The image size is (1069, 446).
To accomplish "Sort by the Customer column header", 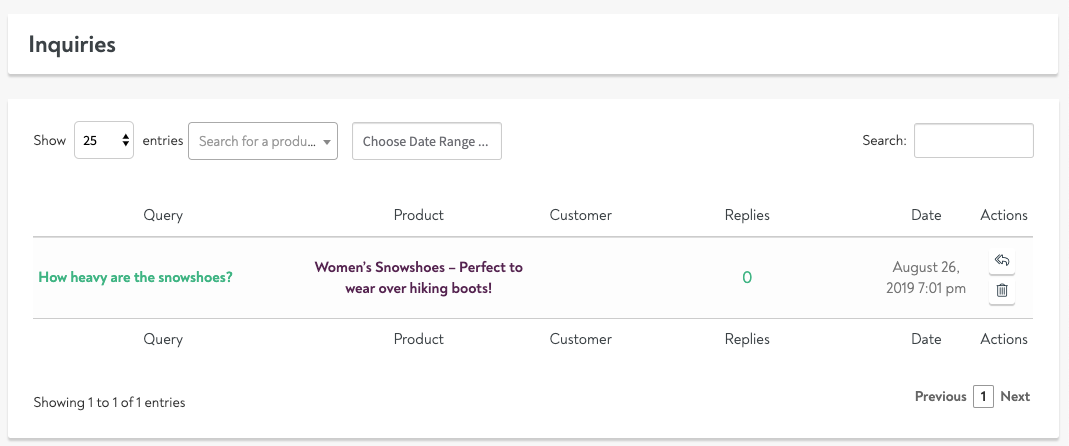I will (x=580, y=215).
